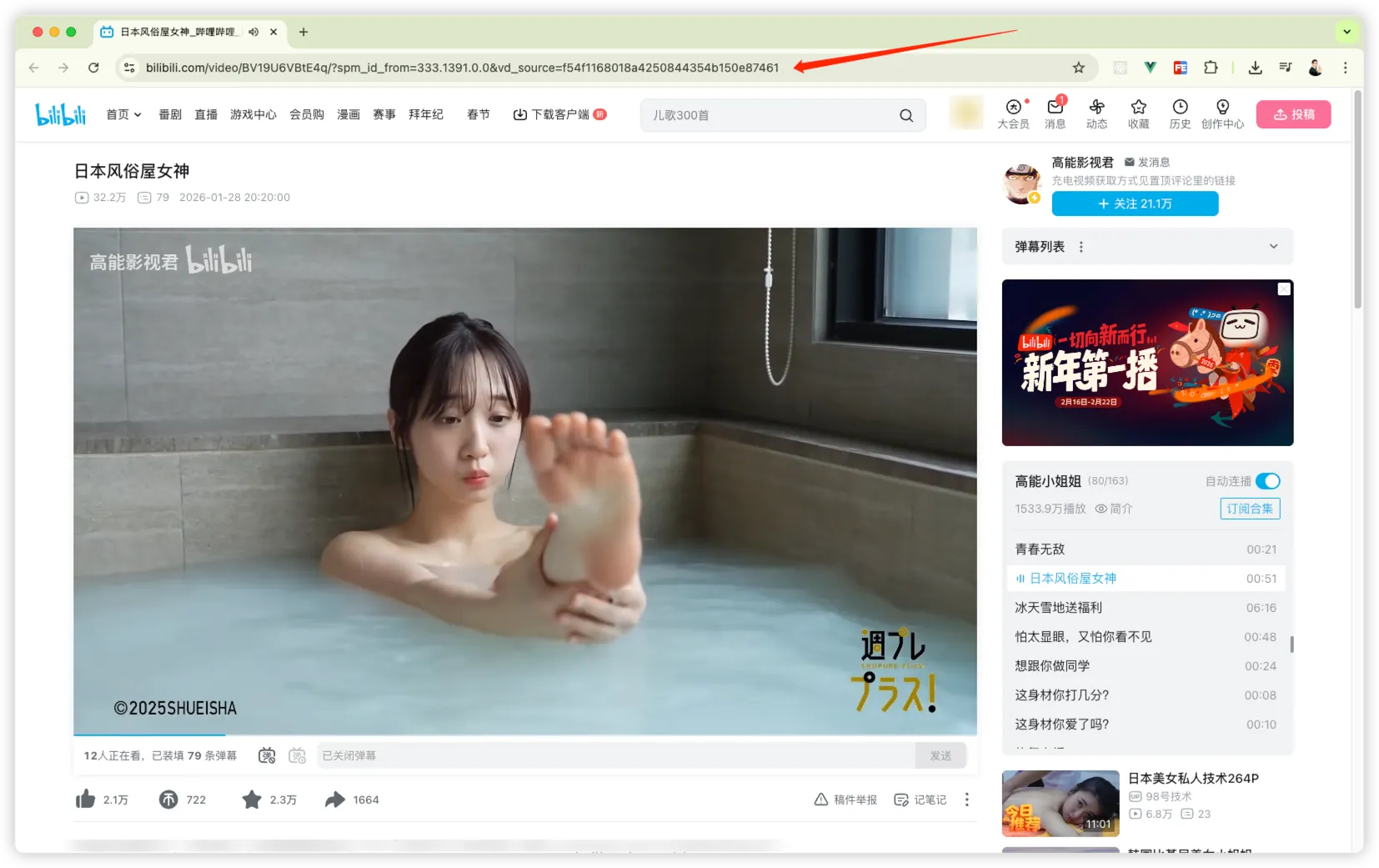Click 记笔记 notes button
1379x868 pixels.
pos(920,800)
